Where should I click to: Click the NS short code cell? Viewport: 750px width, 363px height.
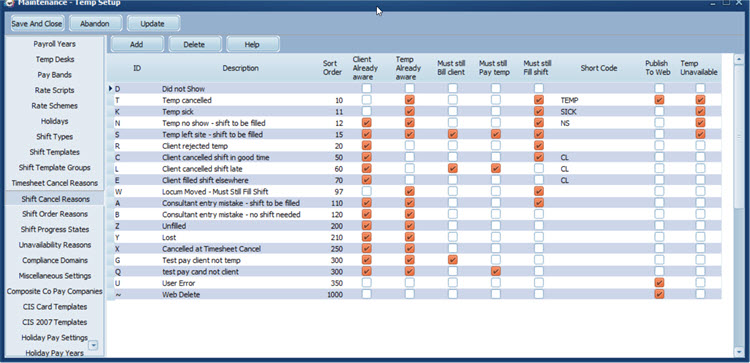tap(564, 123)
